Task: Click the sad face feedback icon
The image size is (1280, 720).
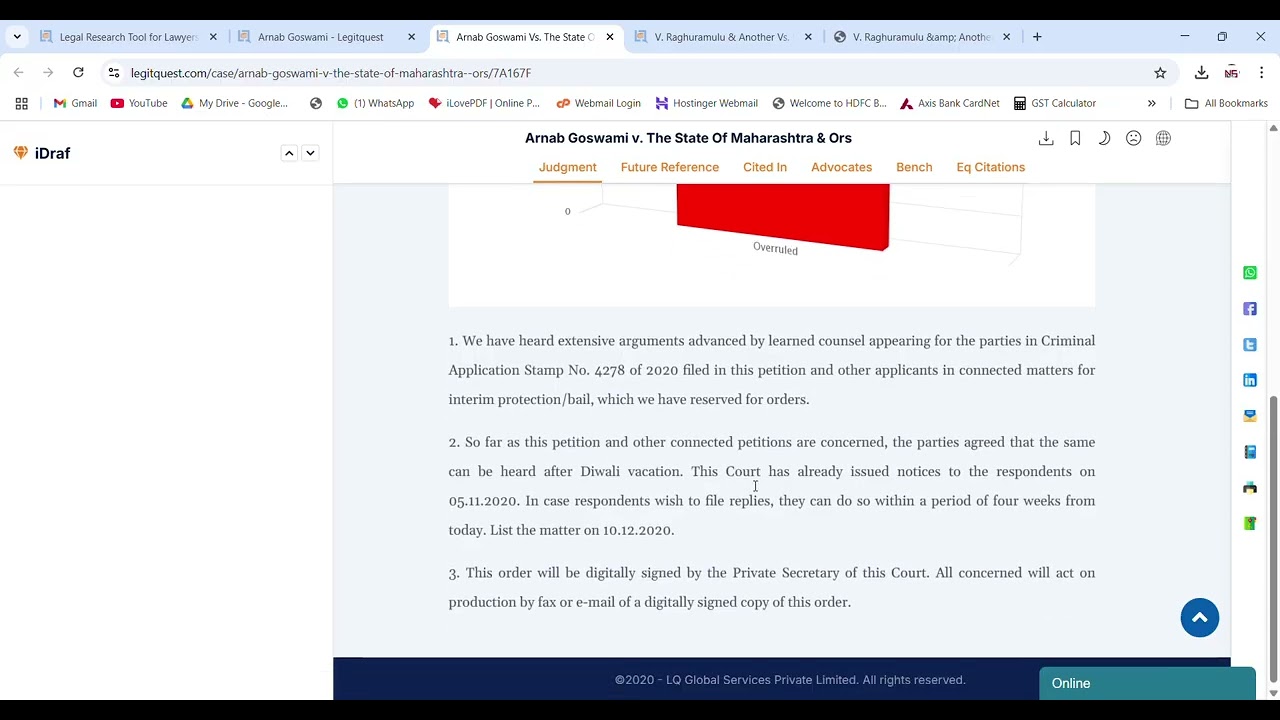Action: (x=1133, y=138)
